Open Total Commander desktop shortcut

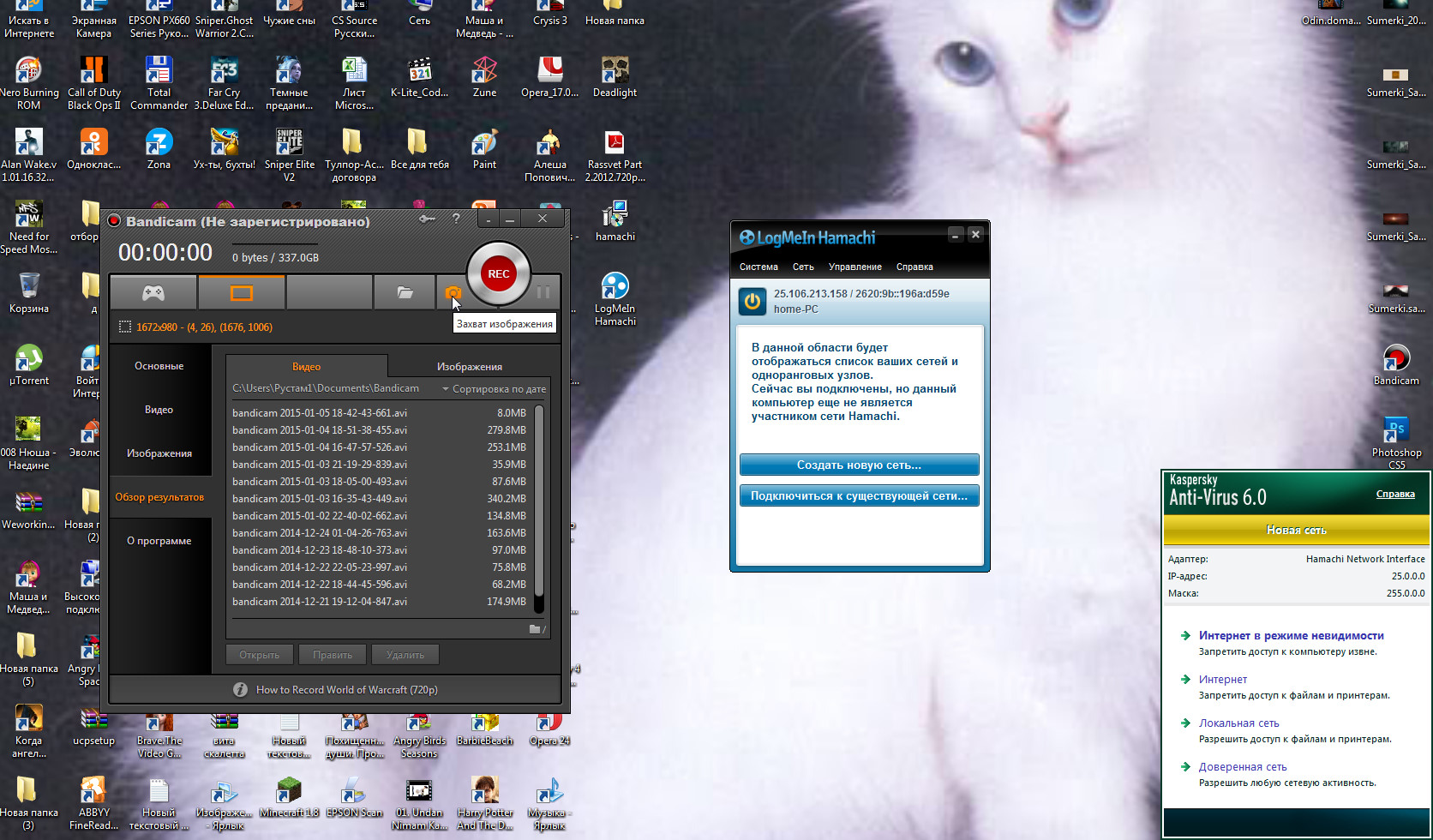pyautogui.click(x=159, y=82)
